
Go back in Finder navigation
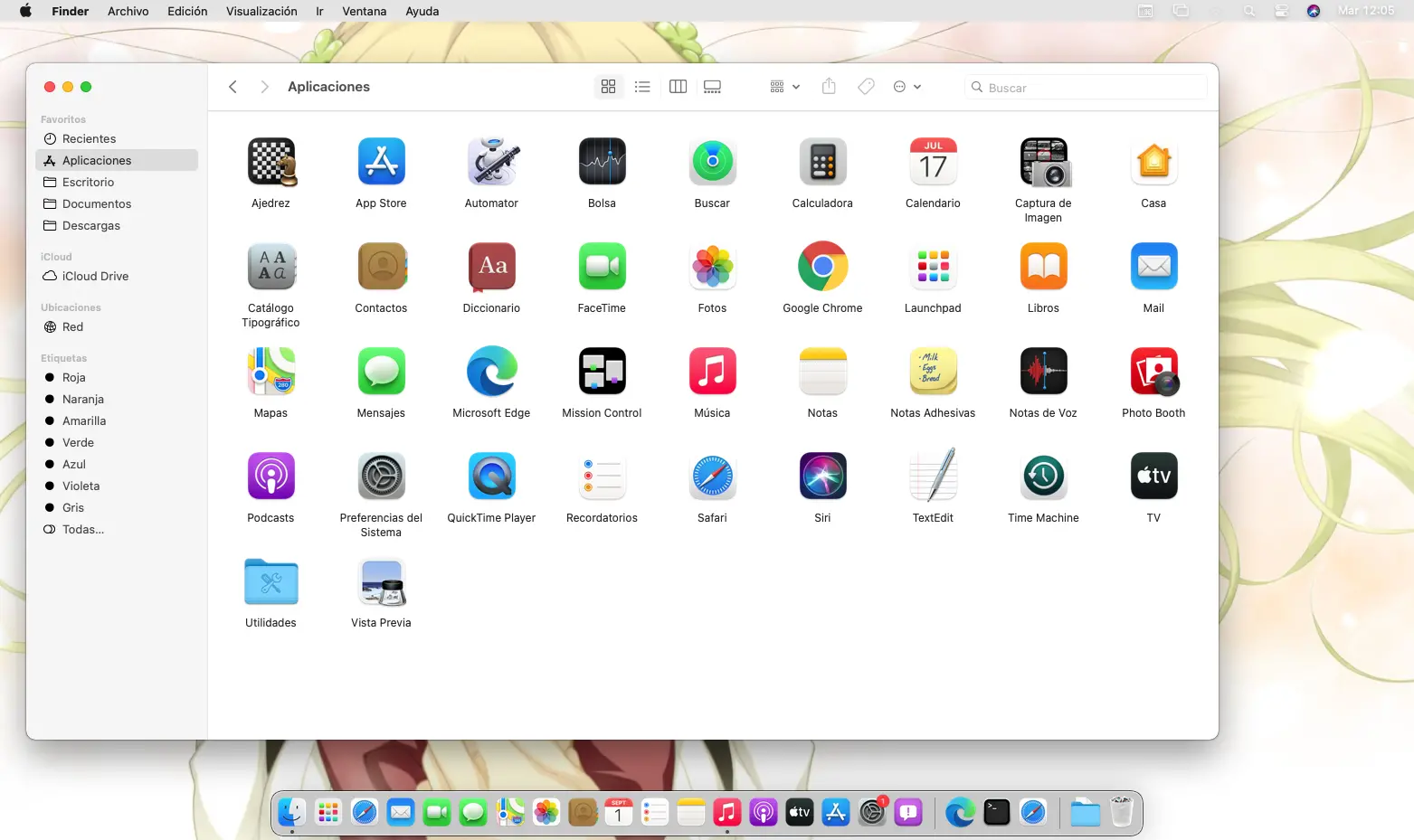pyautogui.click(x=233, y=87)
